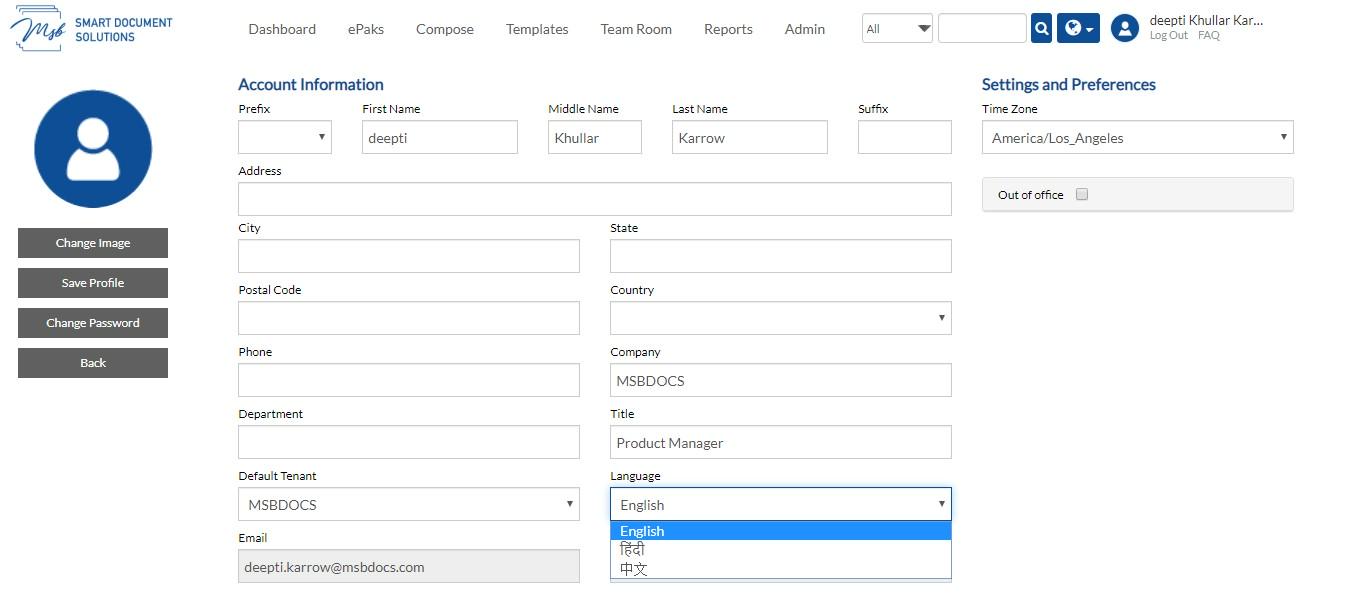Screen dimensions: 1362x602
Task: Select Hindi (हिंदी) language option
Action: pos(781,550)
